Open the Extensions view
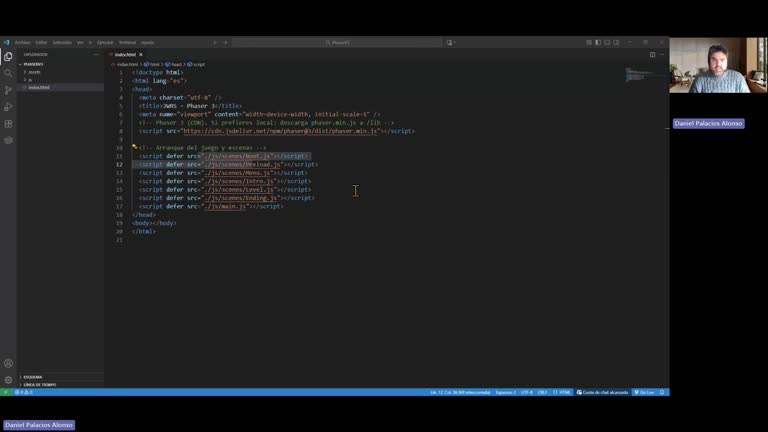The image size is (768, 432). coord(8,124)
